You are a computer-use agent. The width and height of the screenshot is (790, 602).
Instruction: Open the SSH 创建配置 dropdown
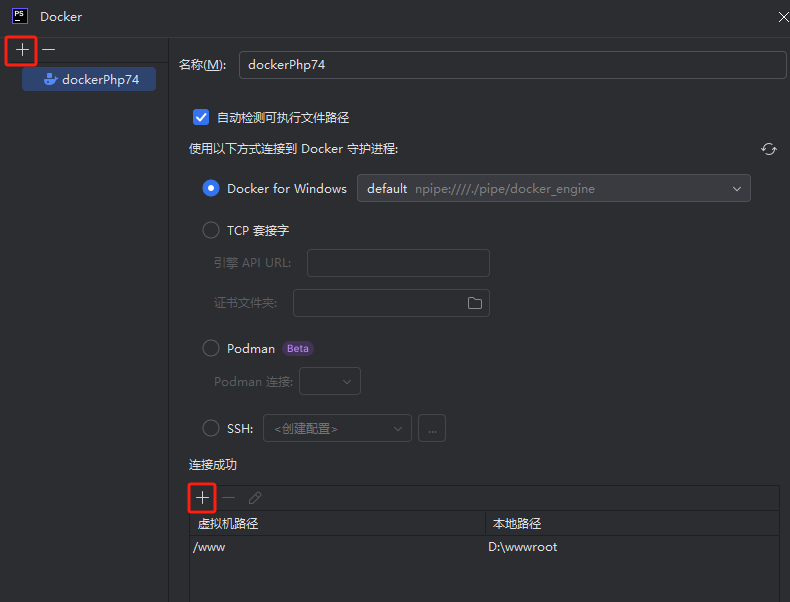[x=337, y=428]
